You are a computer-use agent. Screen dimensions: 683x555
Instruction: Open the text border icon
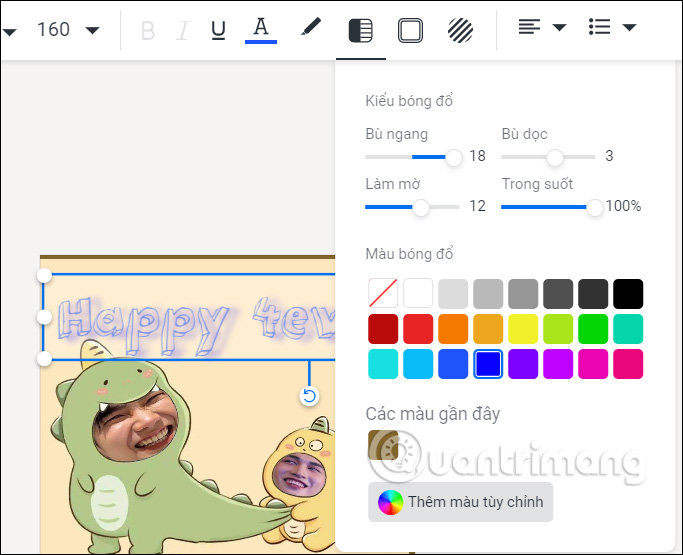click(410, 30)
